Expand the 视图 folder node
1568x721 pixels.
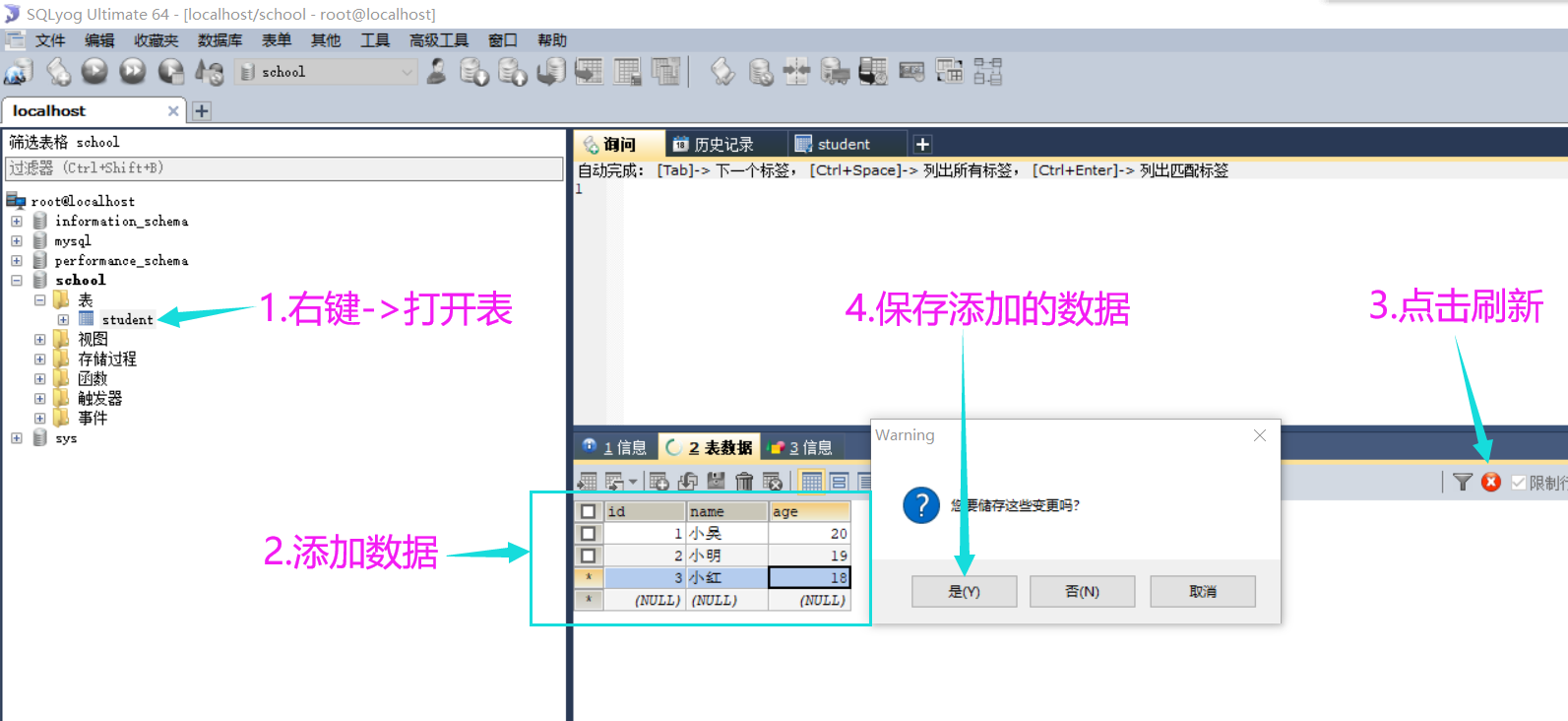coord(40,340)
